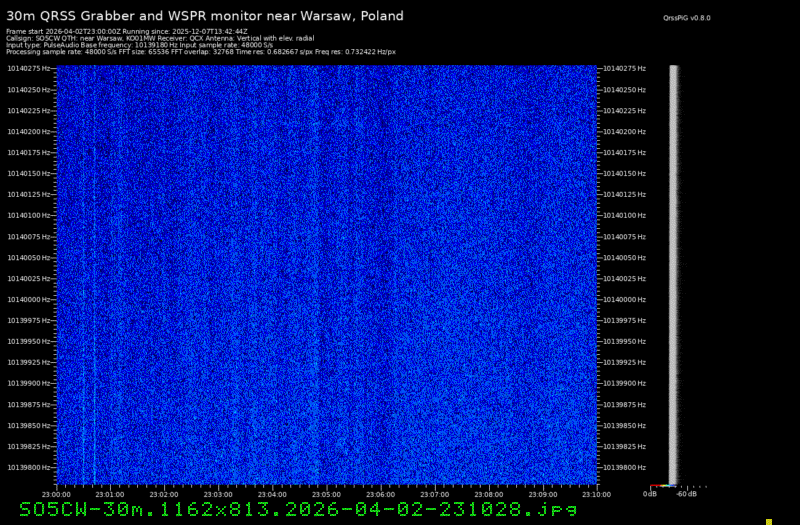Click the 10139900 Hz label on right axis
Image resolution: width=800 pixels, height=525 pixels.
(x=624, y=383)
